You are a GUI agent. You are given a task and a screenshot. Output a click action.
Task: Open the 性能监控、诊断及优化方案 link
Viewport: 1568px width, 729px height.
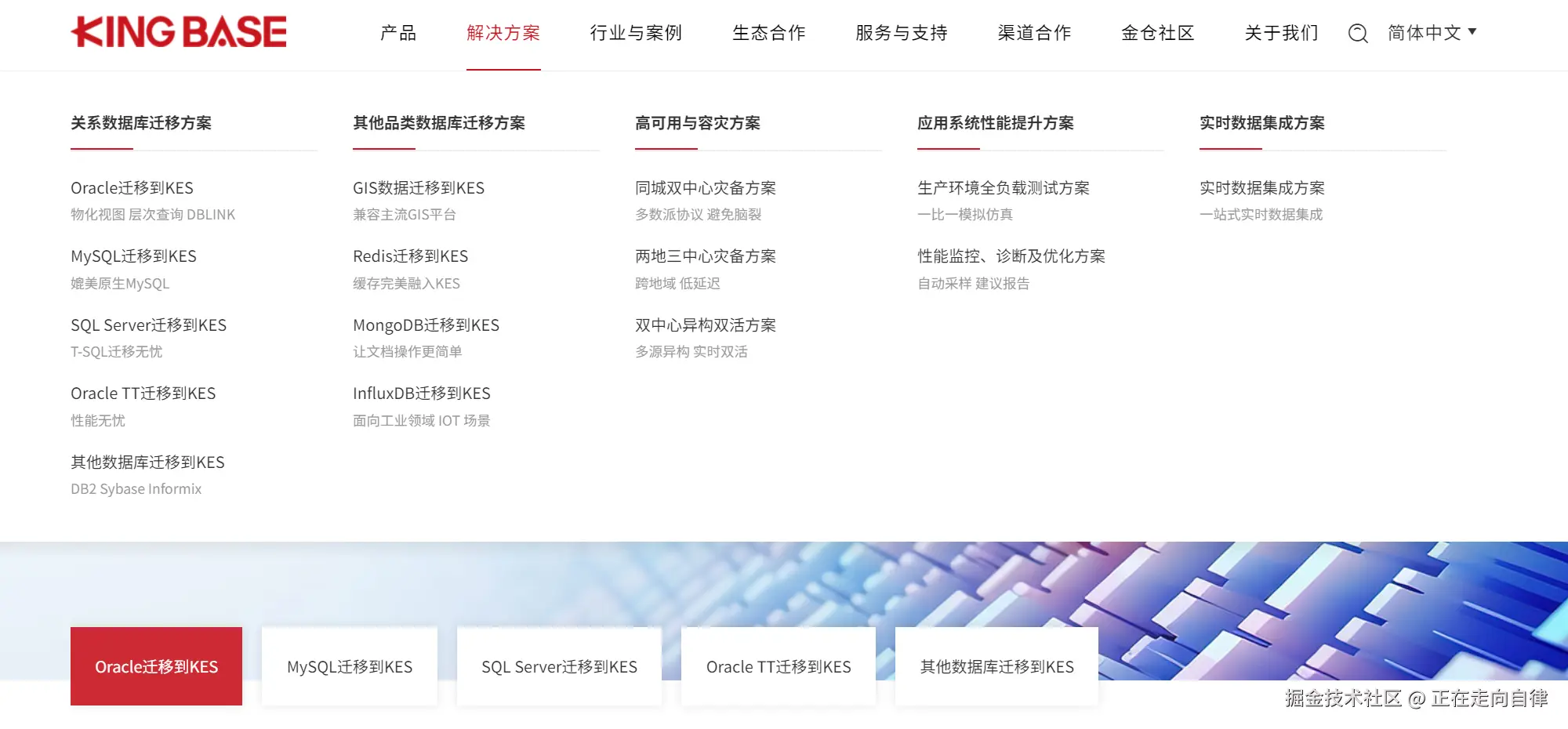click(1011, 256)
